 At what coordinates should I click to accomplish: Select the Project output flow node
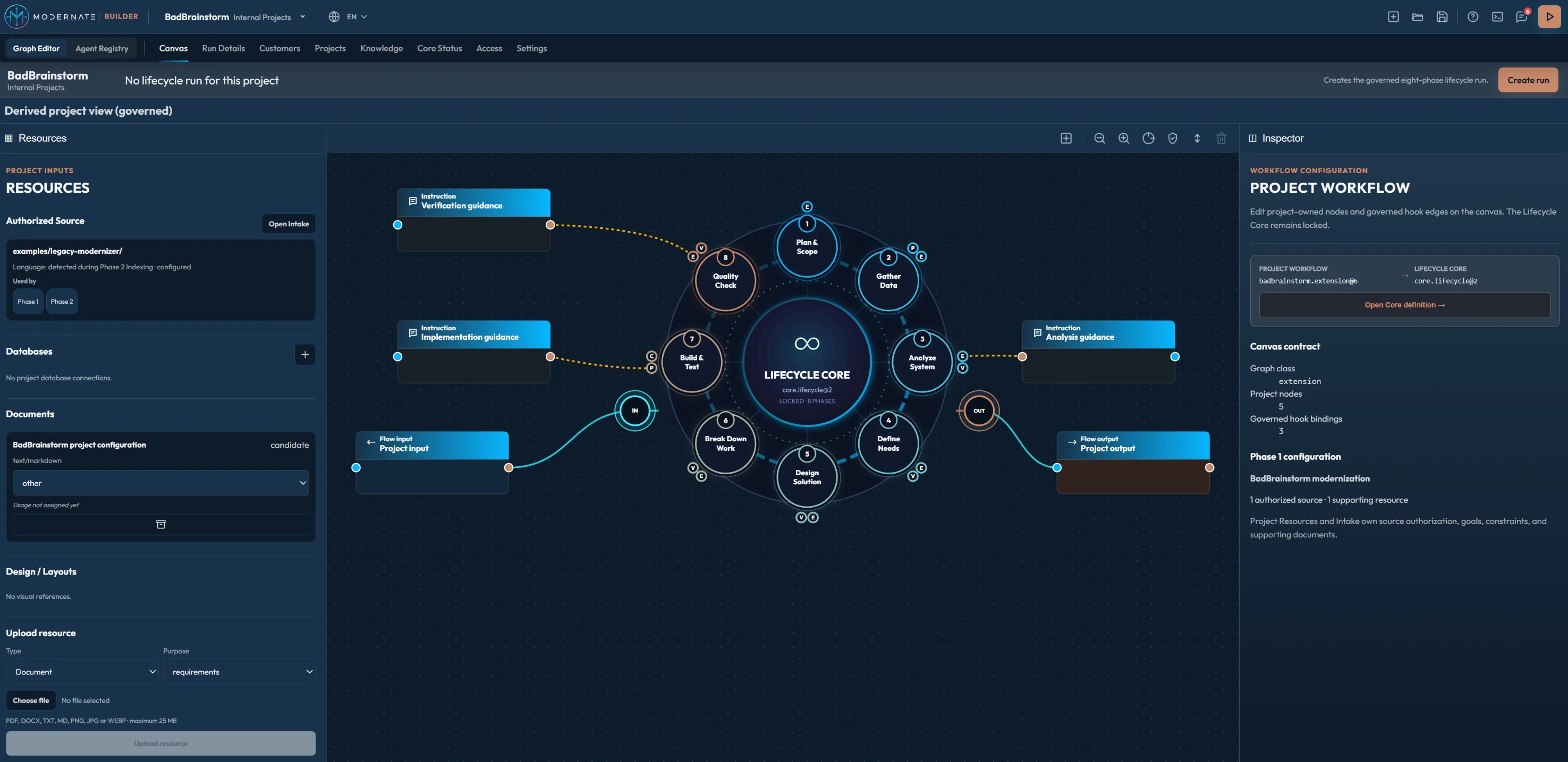[1133, 462]
